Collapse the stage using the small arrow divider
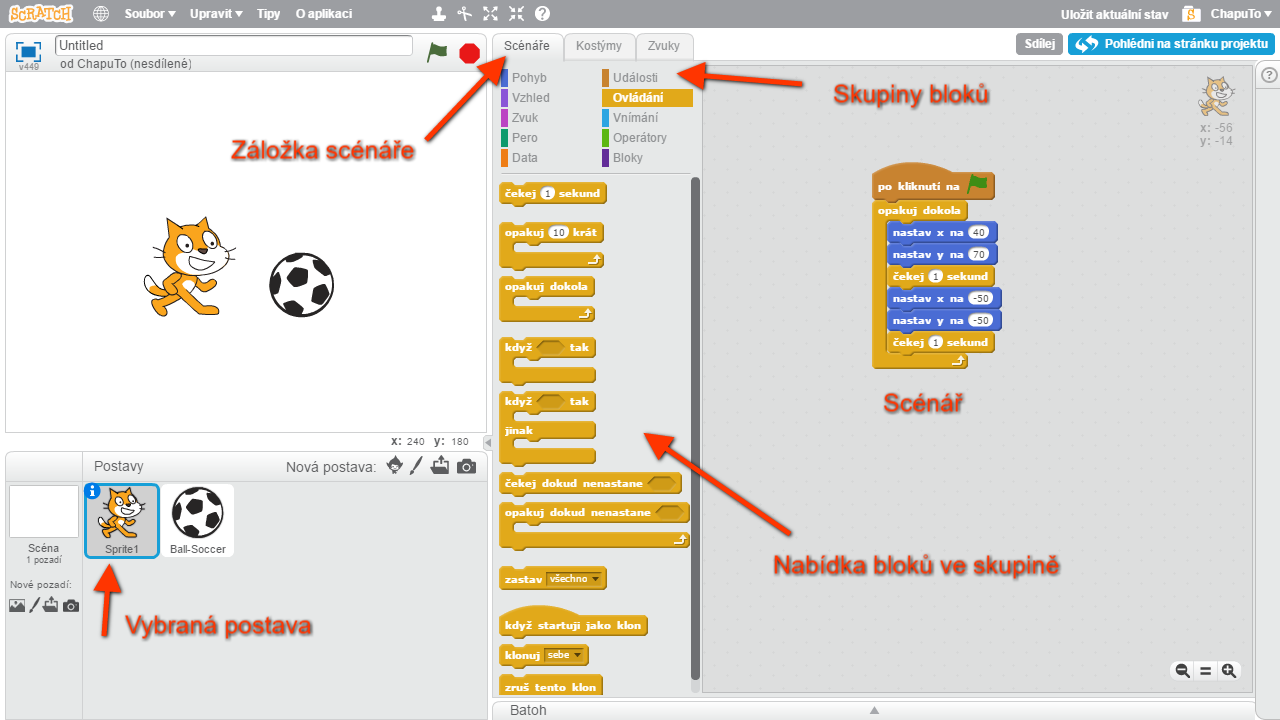The width and height of the screenshot is (1280, 720). (488, 442)
